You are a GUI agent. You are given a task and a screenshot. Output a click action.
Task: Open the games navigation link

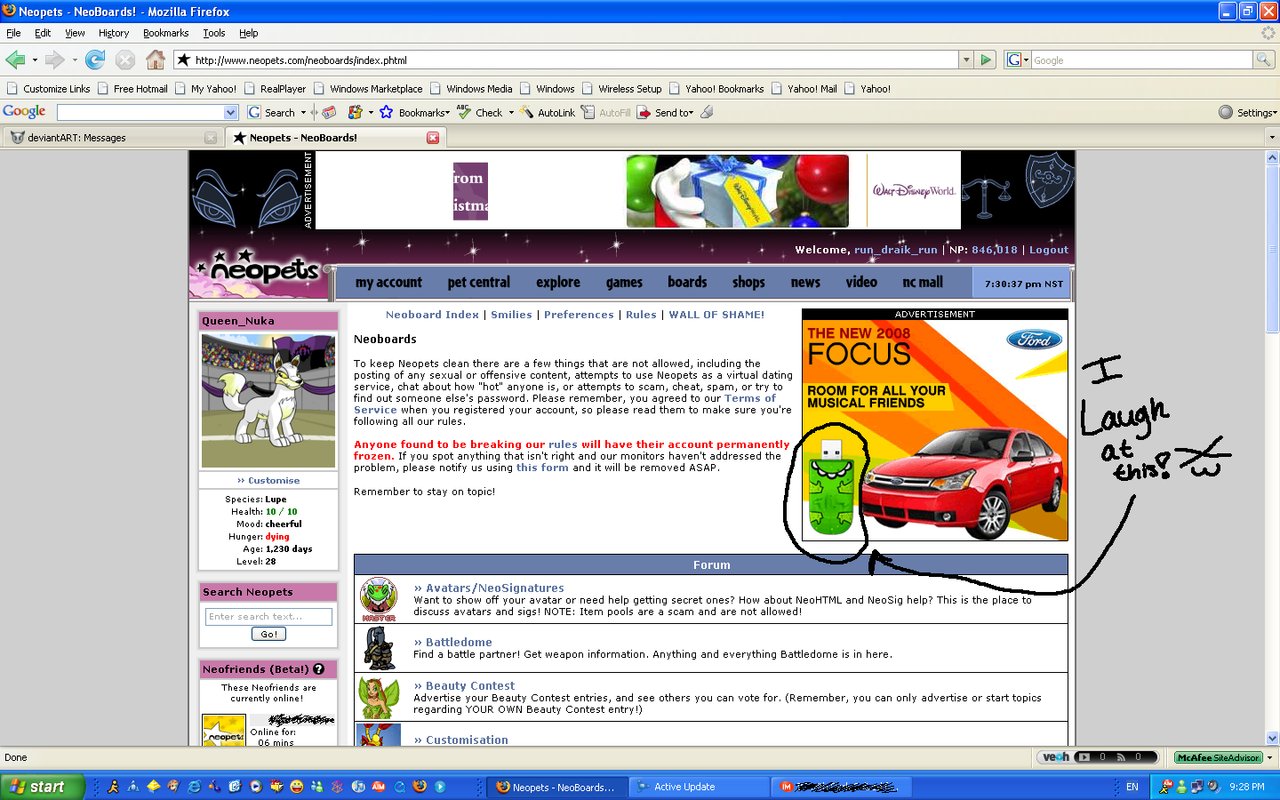pyautogui.click(x=624, y=282)
